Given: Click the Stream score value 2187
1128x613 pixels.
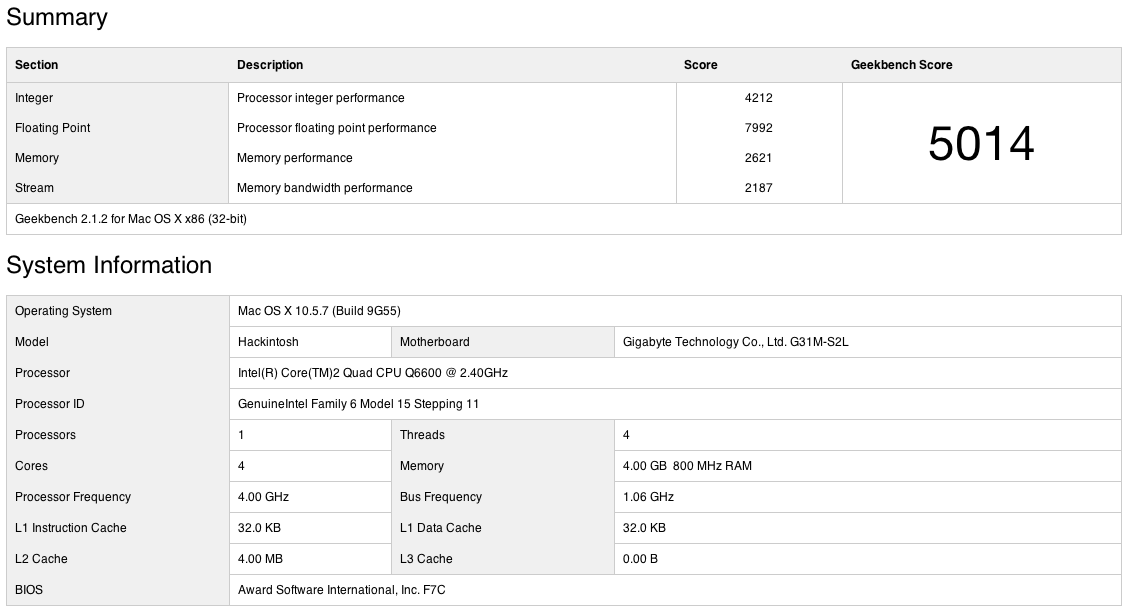Looking at the screenshot, I should [x=758, y=188].
